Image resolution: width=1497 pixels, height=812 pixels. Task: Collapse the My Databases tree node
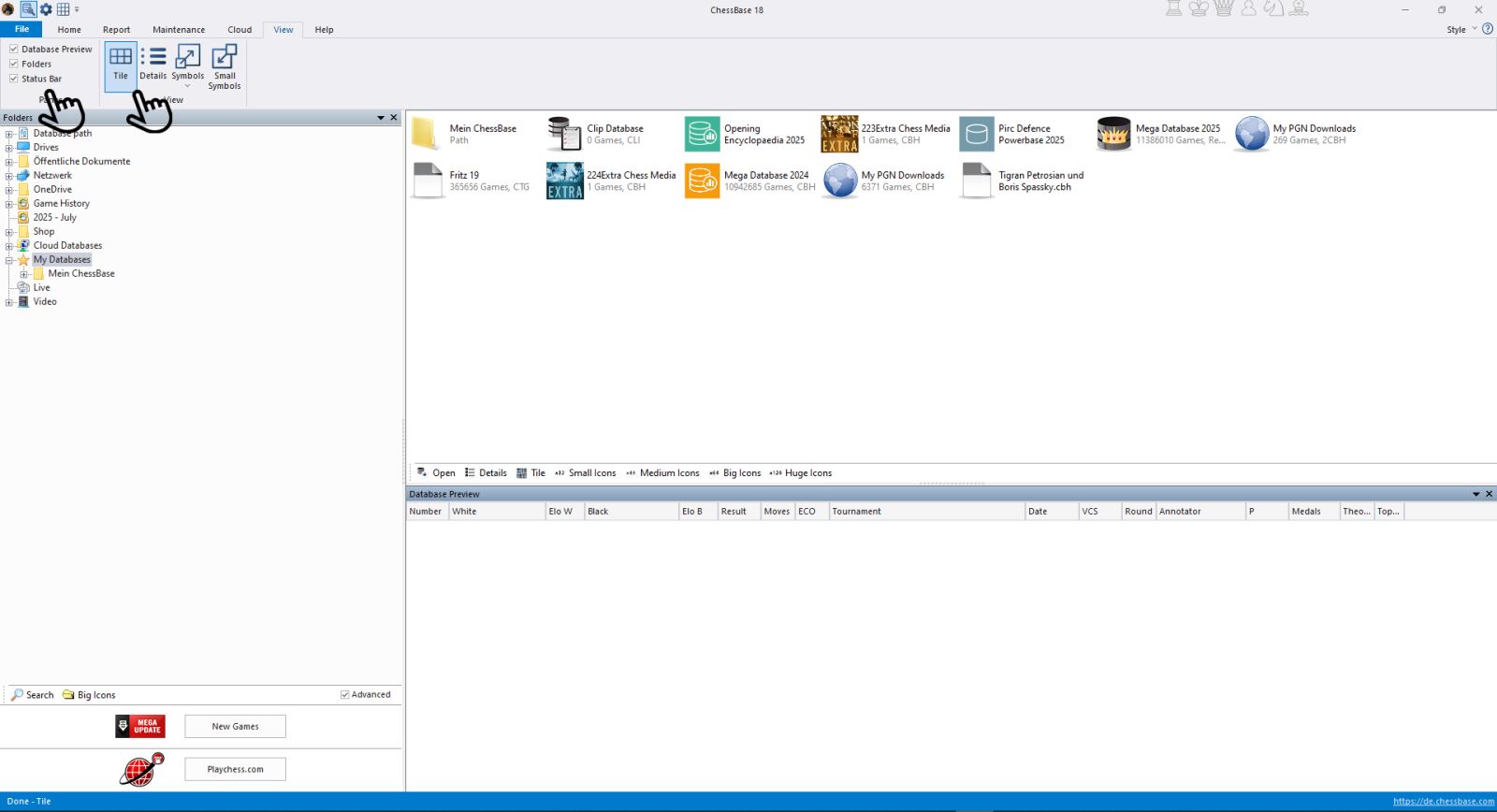(x=9, y=260)
